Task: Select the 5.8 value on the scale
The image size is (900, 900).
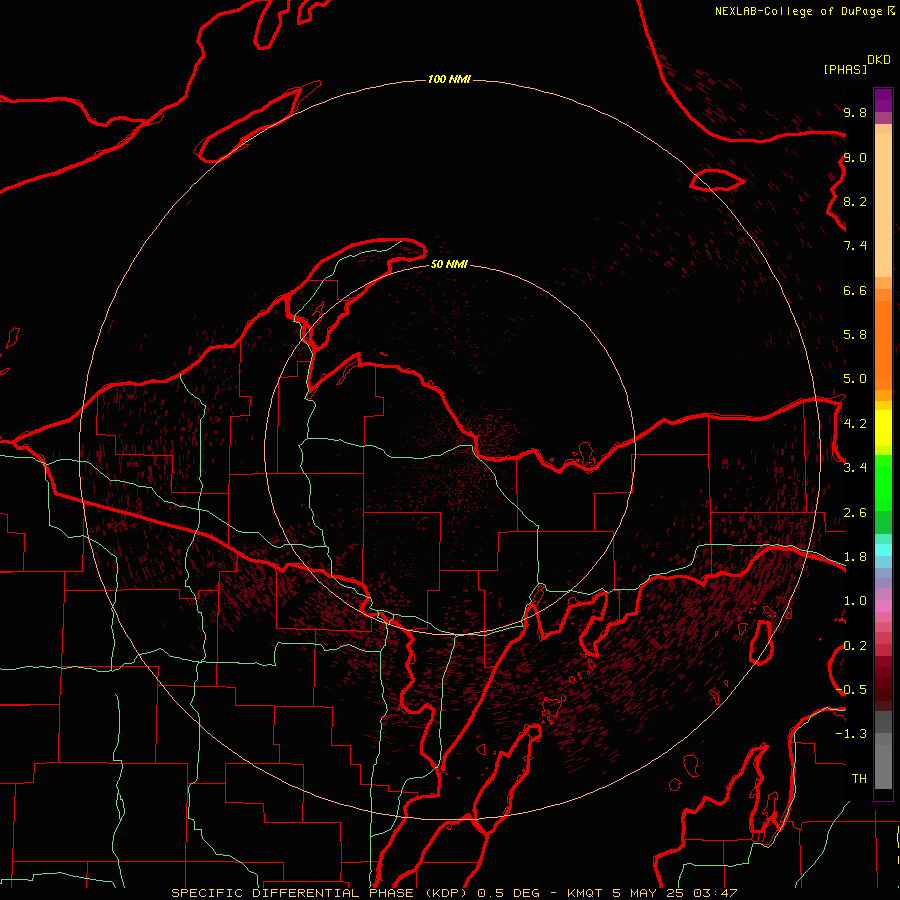Action: (855, 335)
